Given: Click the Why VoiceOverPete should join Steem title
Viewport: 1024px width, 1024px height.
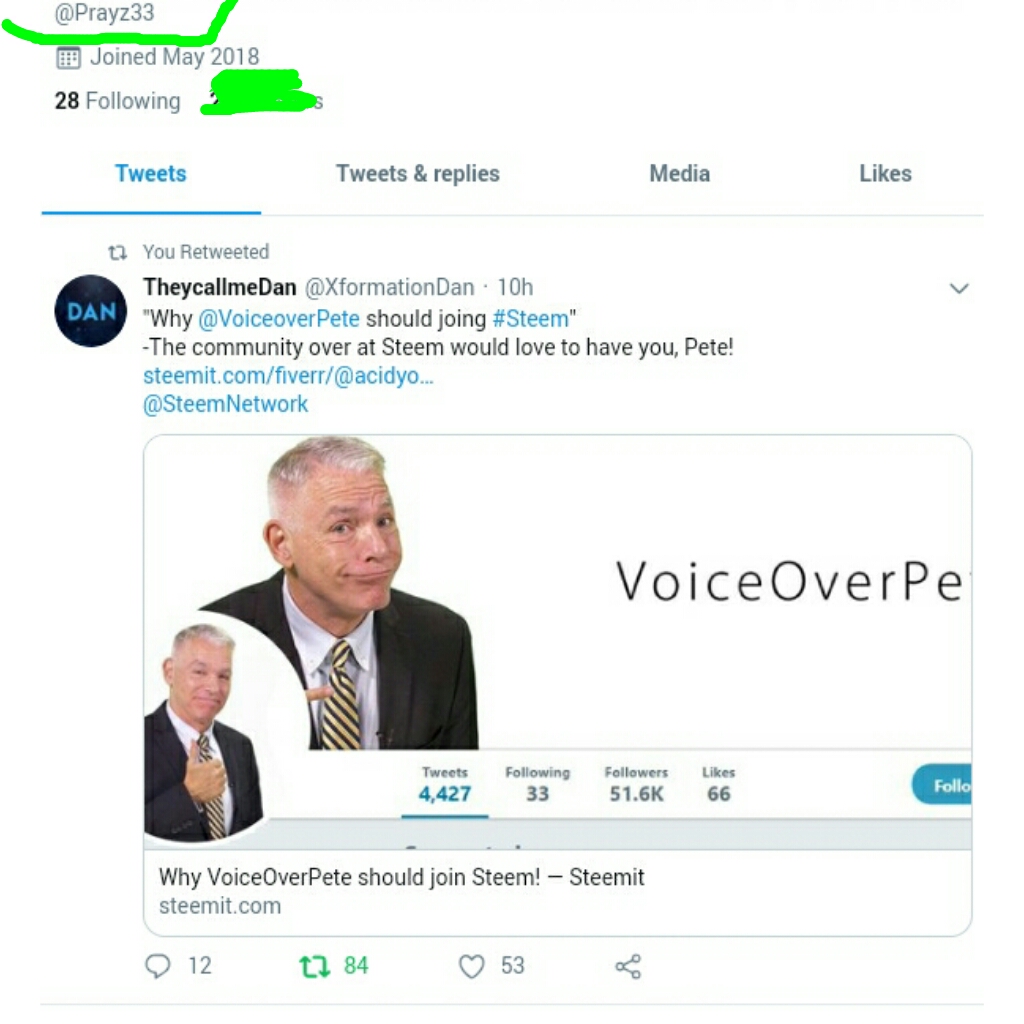Looking at the screenshot, I should tap(402, 877).
